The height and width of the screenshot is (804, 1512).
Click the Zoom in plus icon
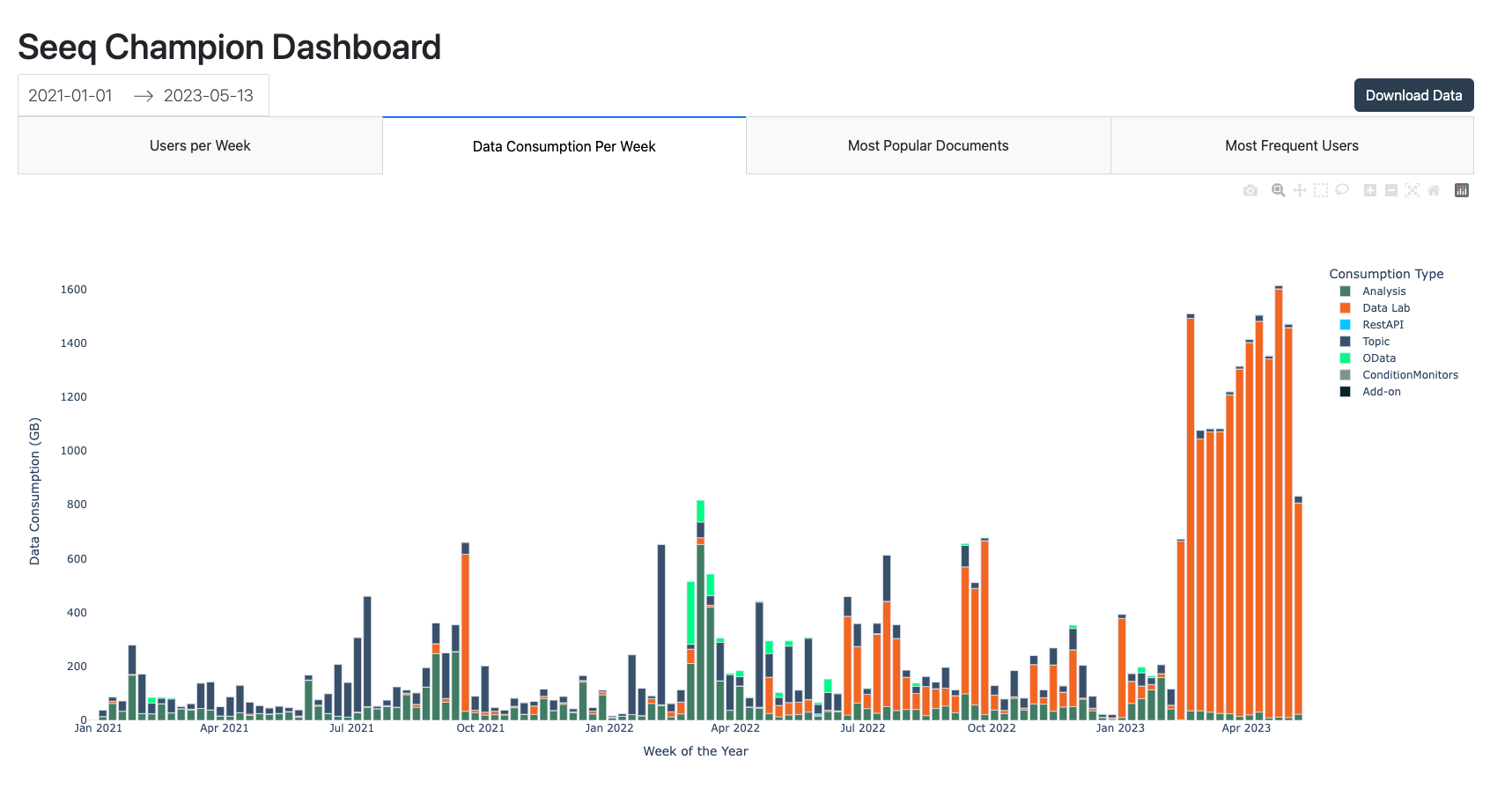pos(1370,190)
